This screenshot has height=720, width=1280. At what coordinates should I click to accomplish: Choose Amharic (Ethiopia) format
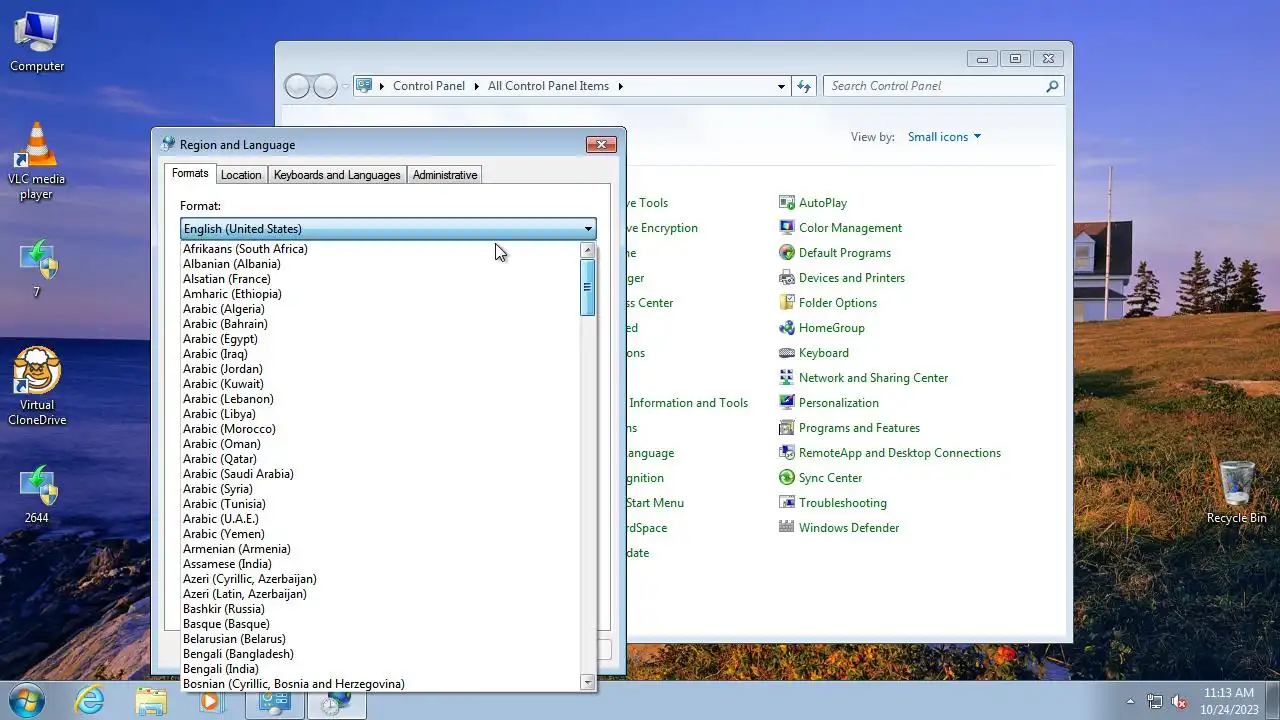coord(381,294)
